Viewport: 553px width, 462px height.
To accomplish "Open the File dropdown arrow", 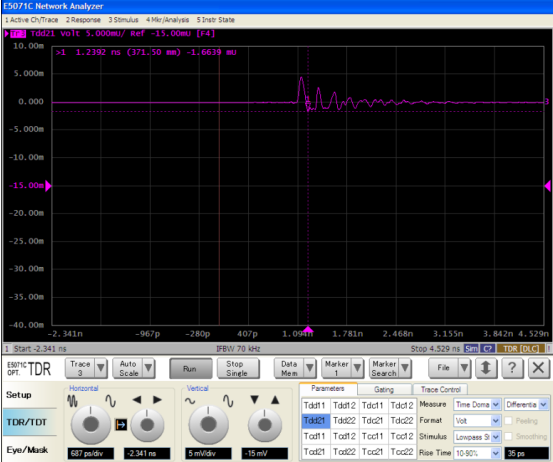I will point(464,368).
